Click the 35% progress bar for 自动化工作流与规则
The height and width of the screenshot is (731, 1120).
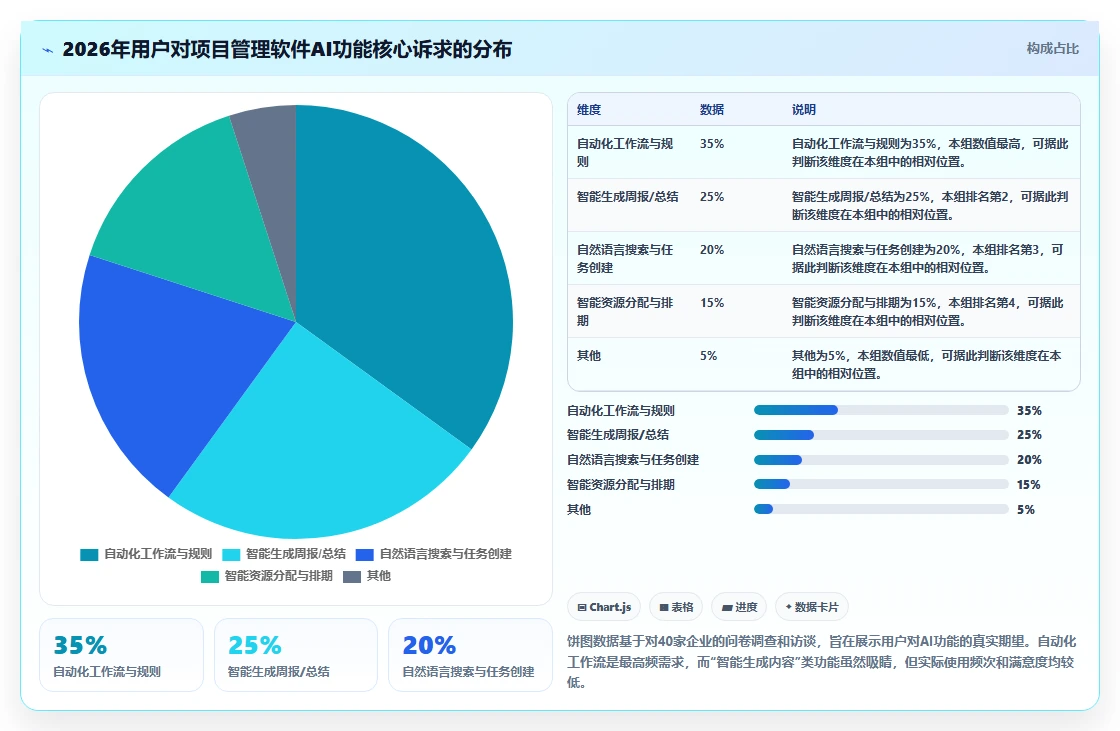[x=881, y=410]
